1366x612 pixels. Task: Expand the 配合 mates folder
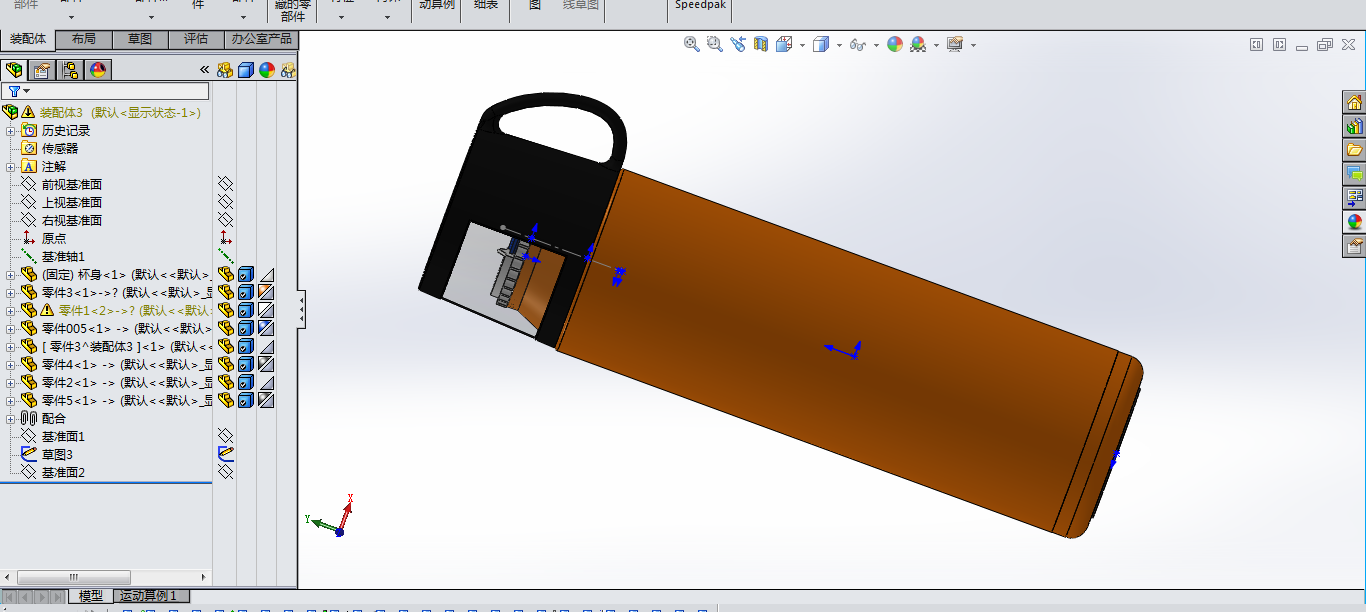click(x=11, y=418)
